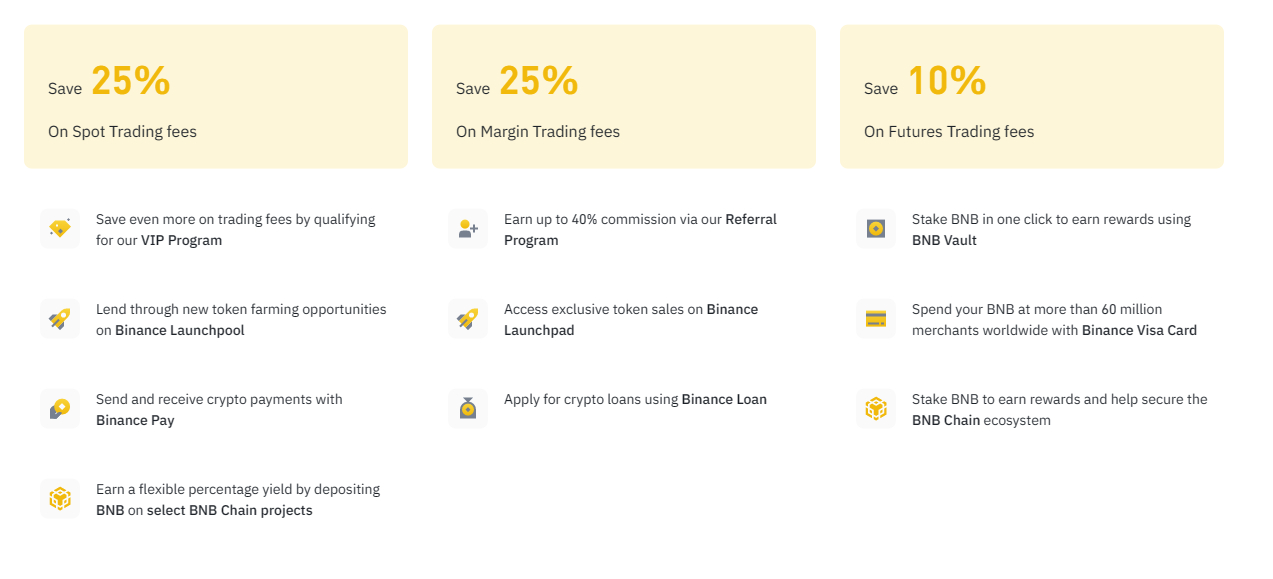The width and height of the screenshot is (1273, 579).
Task: Select the Spot Trading fees card
Action: click(x=216, y=97)
